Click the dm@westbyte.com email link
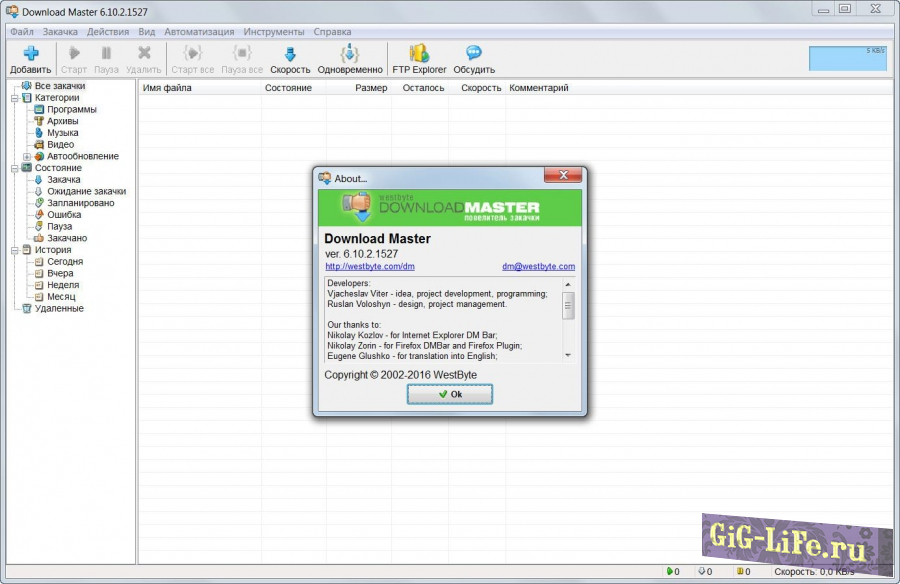The width and height of the screenshot is (900, 584). [x=538, y=267]
